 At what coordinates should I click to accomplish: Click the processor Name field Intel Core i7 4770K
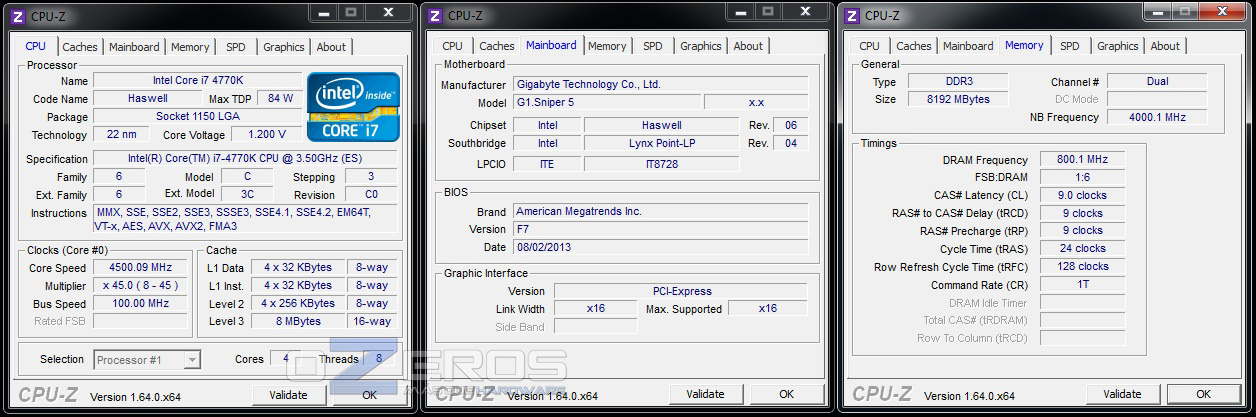196,81
